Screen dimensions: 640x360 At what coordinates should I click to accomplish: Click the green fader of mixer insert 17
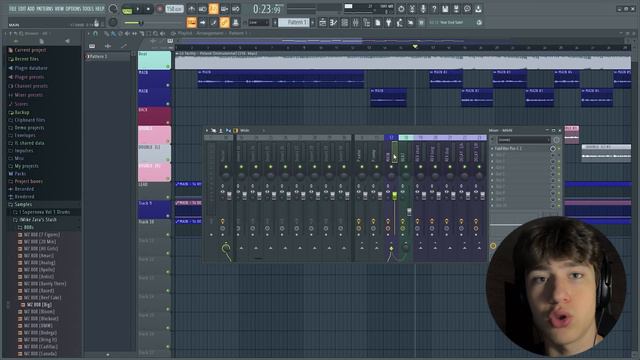pos(395,196)
